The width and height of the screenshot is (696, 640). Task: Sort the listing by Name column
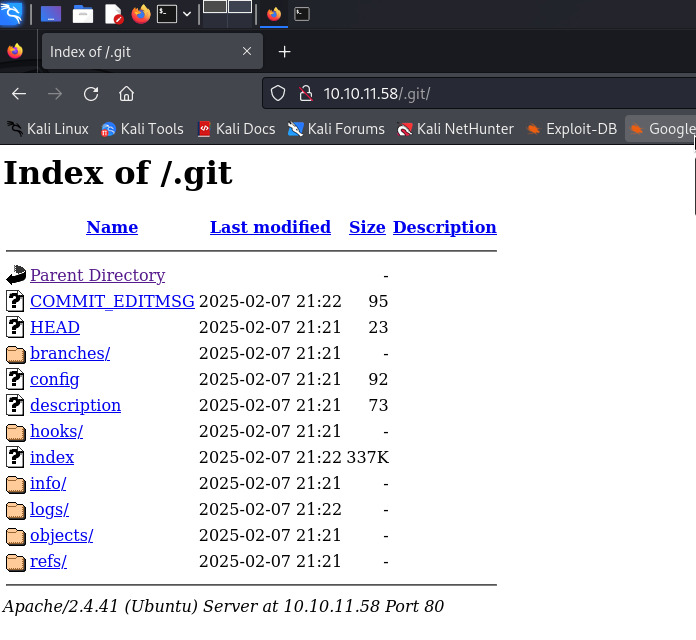click(112, 227)
